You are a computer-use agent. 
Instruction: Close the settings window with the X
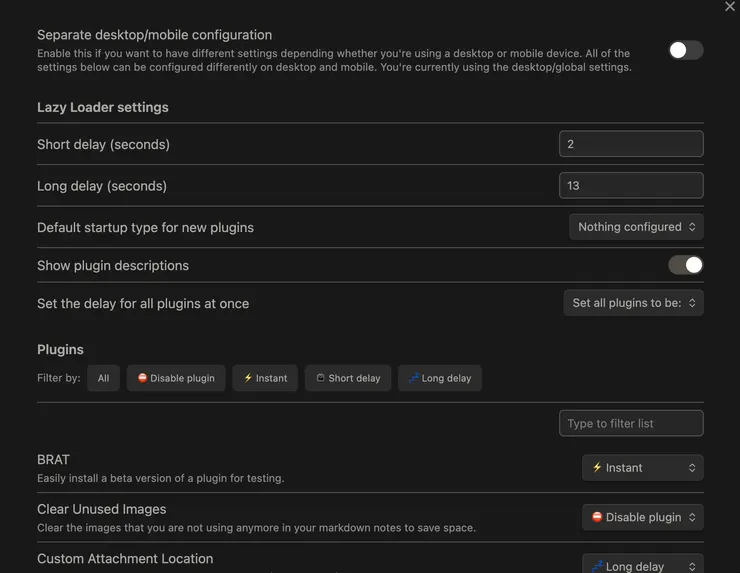730,7
